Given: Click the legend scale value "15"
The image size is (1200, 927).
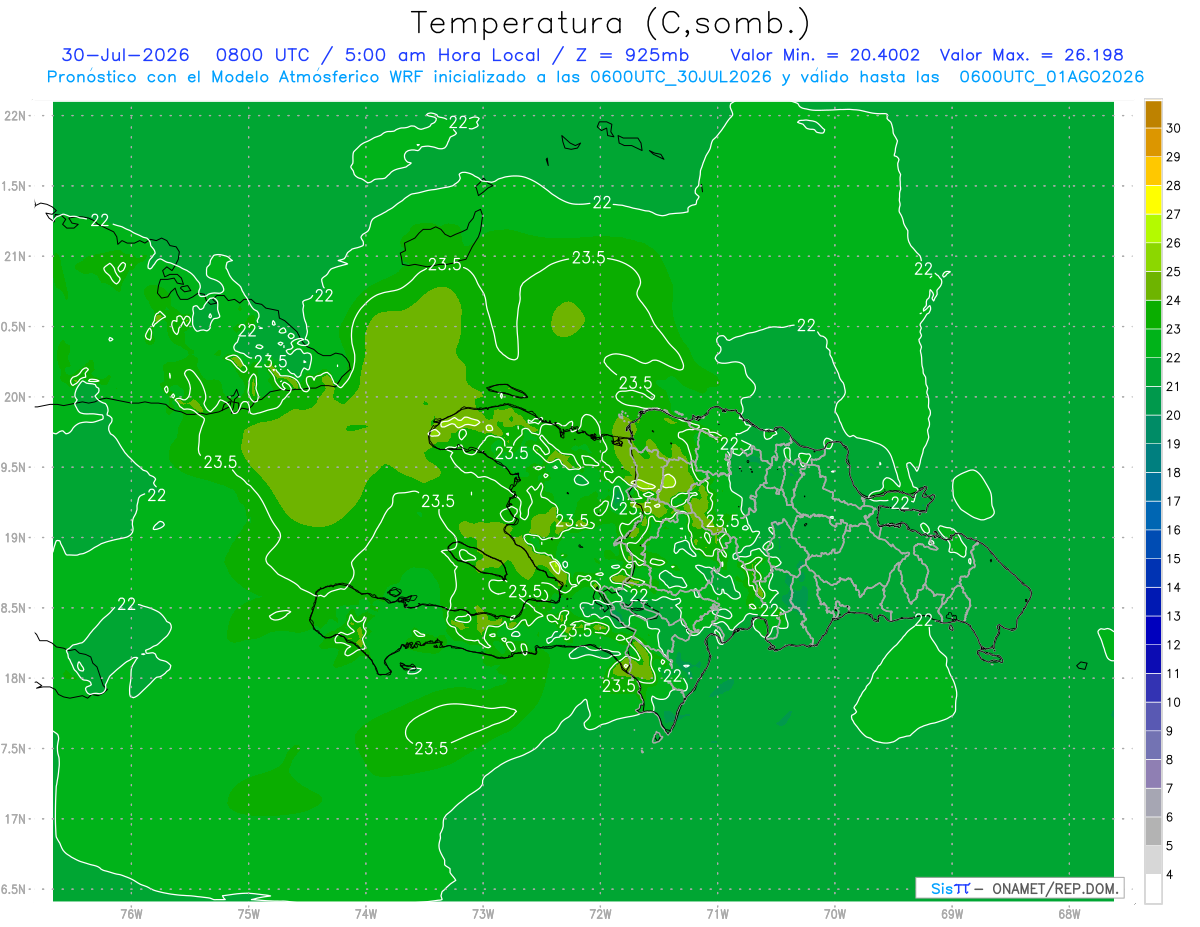Looking at the screenshot, I should tap(1174, 559).
